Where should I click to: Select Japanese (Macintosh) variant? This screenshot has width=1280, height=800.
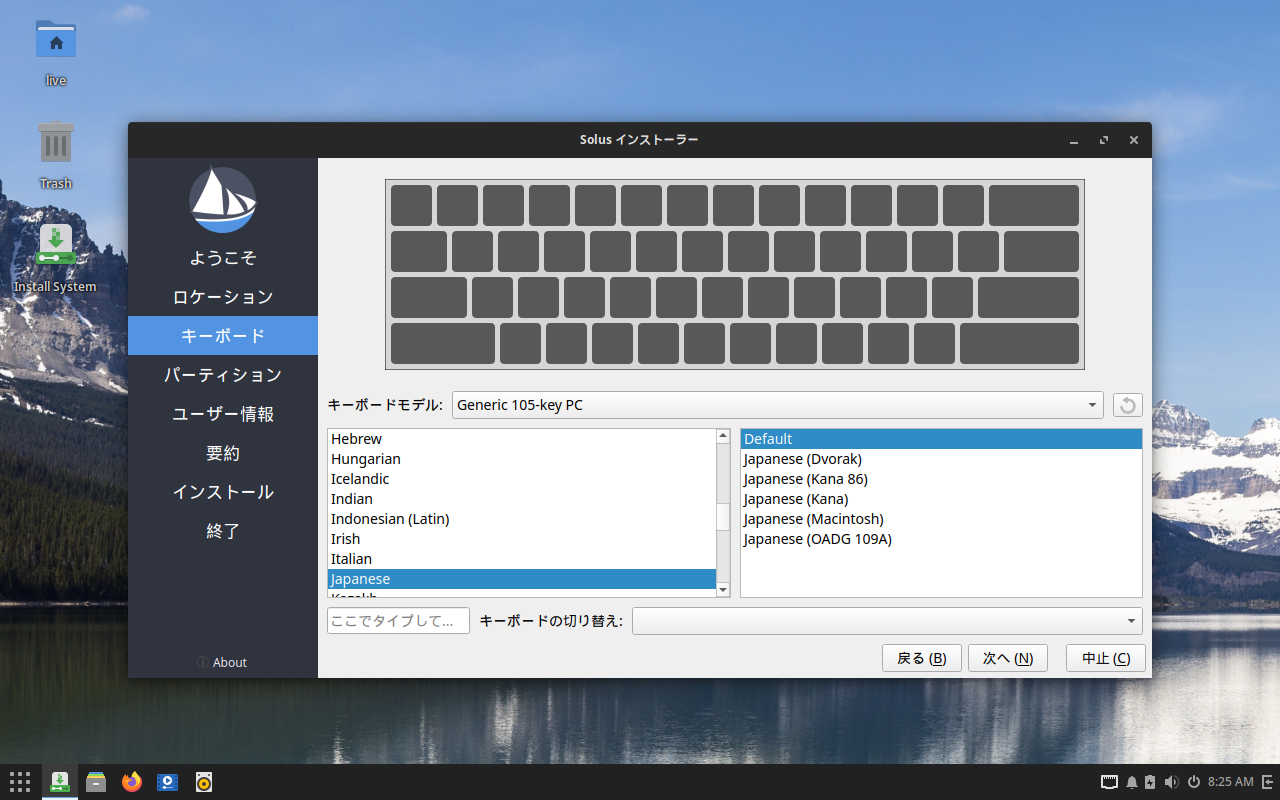pyautogui.click(x=941, y=519)
